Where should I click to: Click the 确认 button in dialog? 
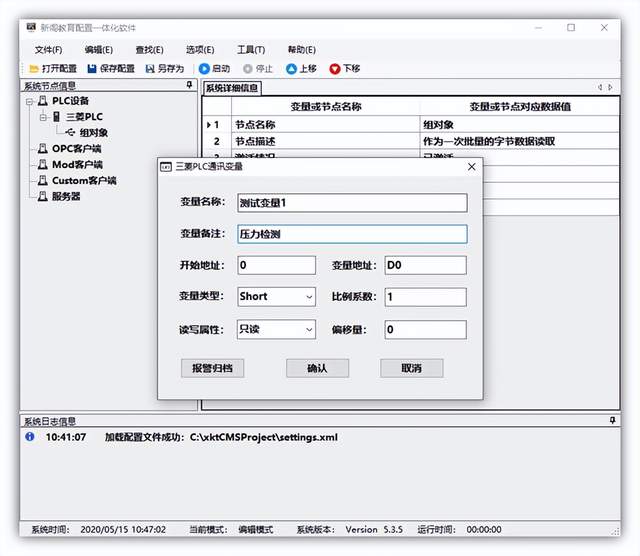pos(317,368)
